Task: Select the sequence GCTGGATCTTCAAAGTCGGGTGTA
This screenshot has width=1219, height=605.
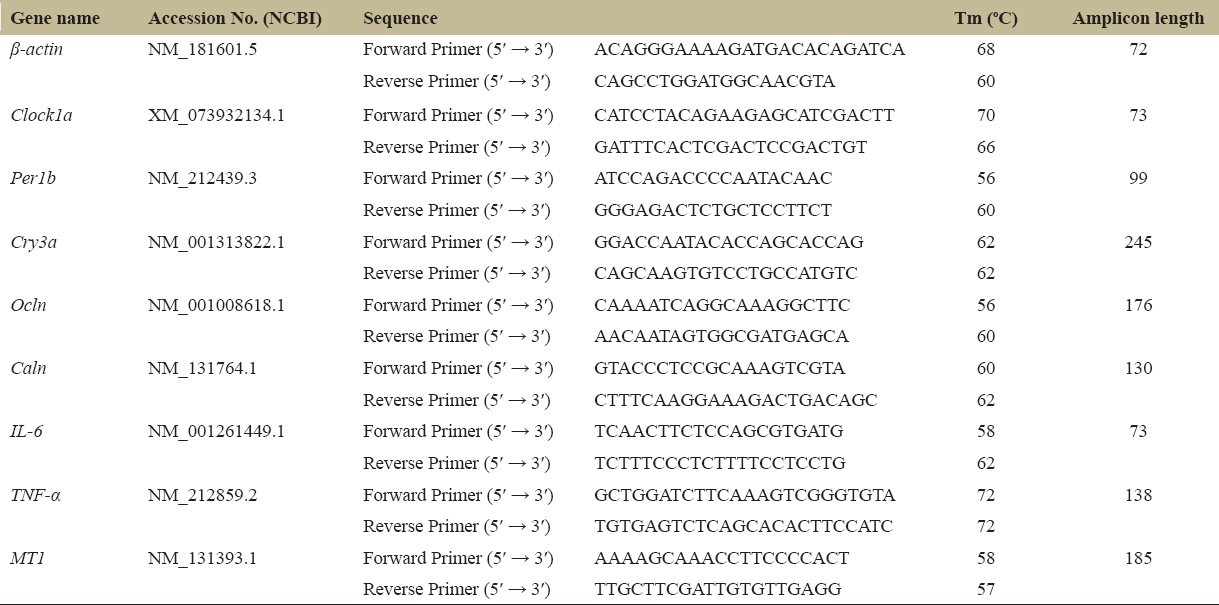Action: point(745,495)
